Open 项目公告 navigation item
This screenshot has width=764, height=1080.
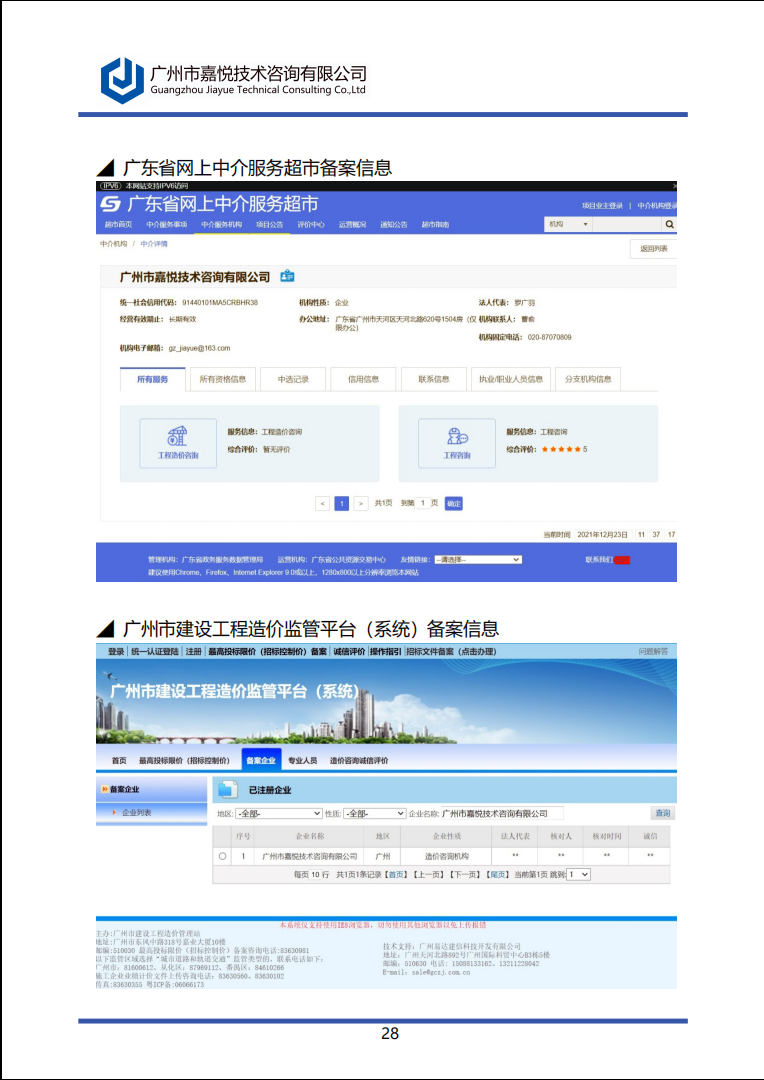pyautogui.click(x=270, y=225)
